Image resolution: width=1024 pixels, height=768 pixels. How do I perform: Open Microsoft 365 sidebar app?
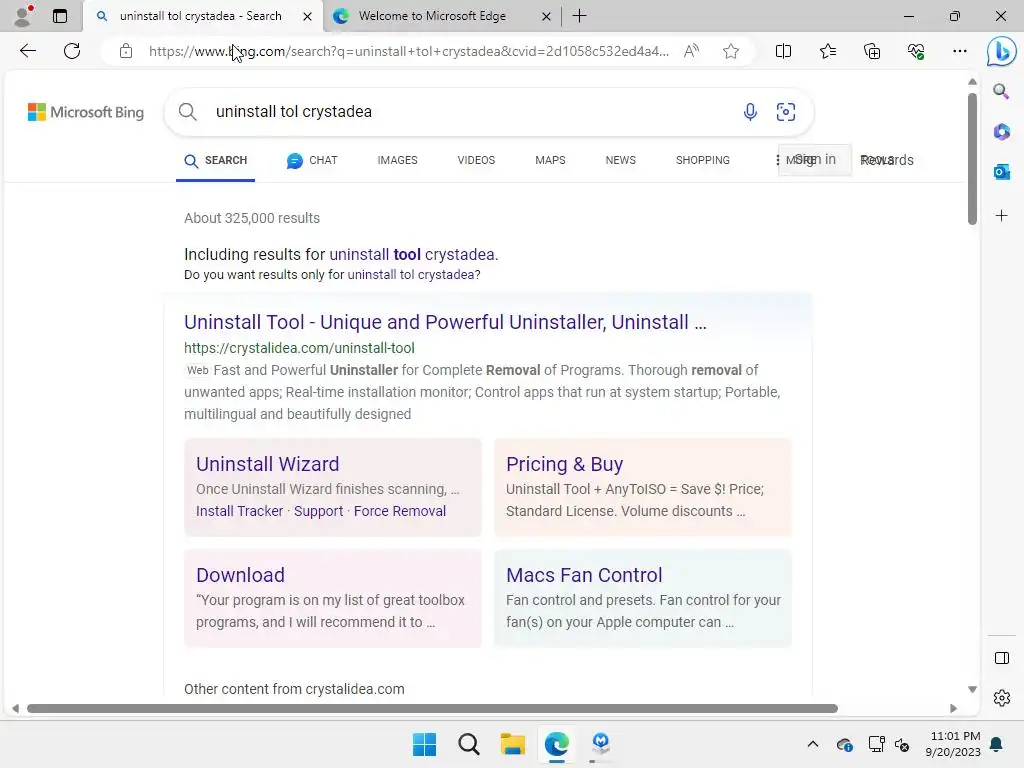(1001, 132)
